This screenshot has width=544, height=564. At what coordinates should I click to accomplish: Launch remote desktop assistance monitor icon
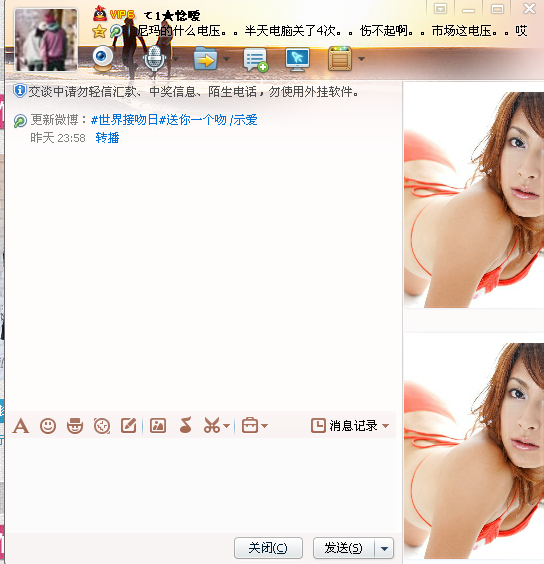(297, 59)
